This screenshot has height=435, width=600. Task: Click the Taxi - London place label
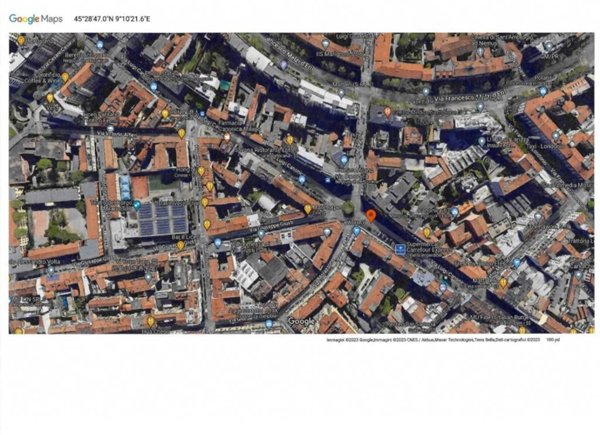tap(543, 146)
